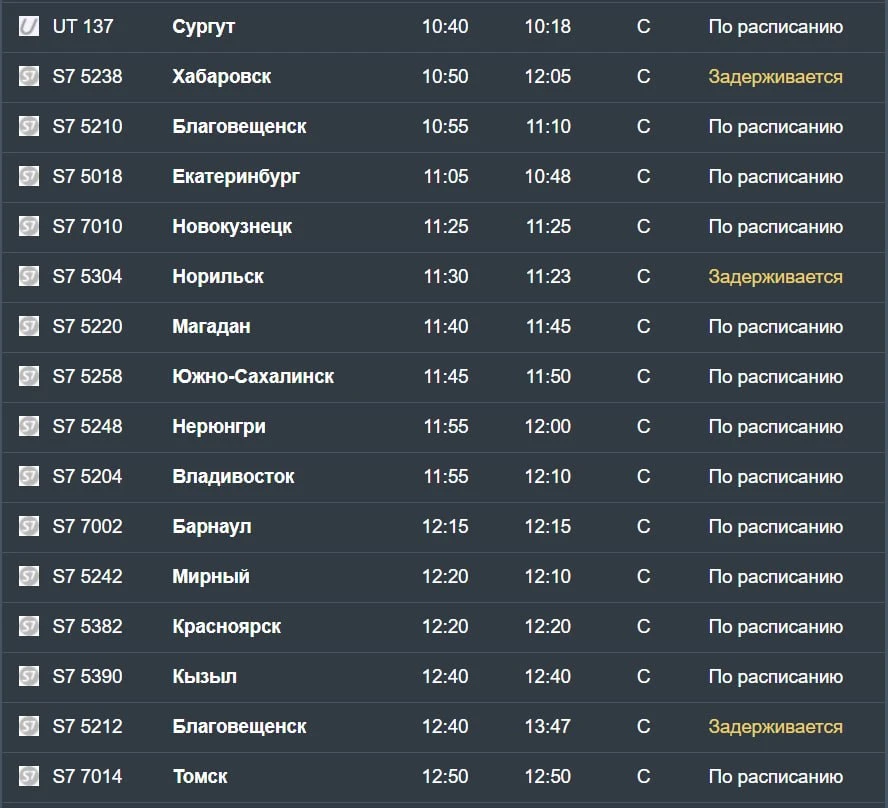This screenshot has height=808, width=888.
Task: Open flight number S7 7010
Action: [87, 226]
